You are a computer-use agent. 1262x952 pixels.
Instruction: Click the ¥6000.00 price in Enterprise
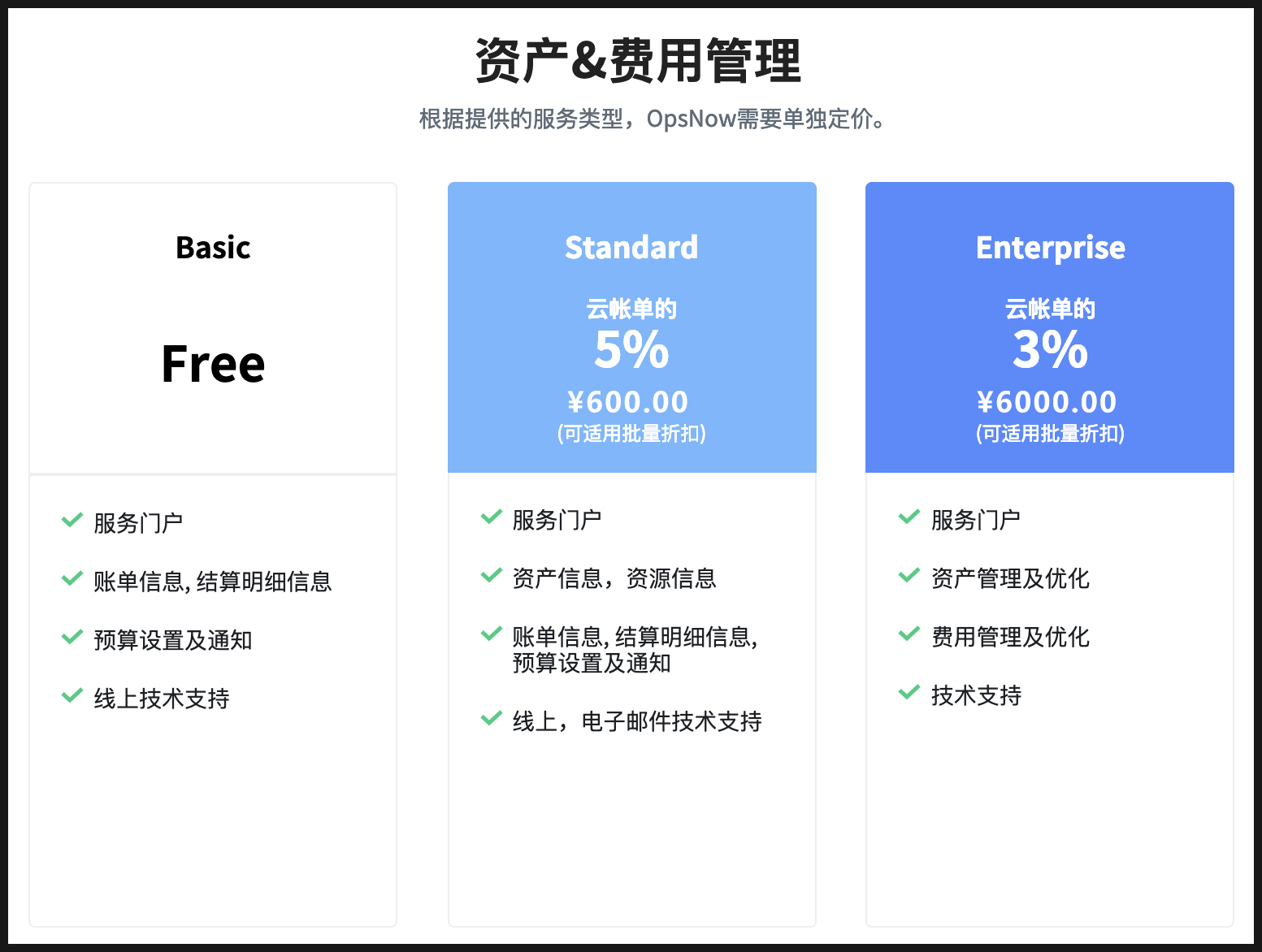pyautogui.click(x=1047, y=402)
